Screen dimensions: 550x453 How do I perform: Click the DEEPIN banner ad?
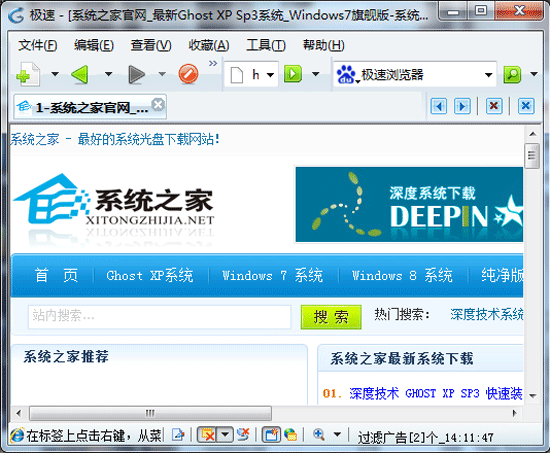point(409,205)
